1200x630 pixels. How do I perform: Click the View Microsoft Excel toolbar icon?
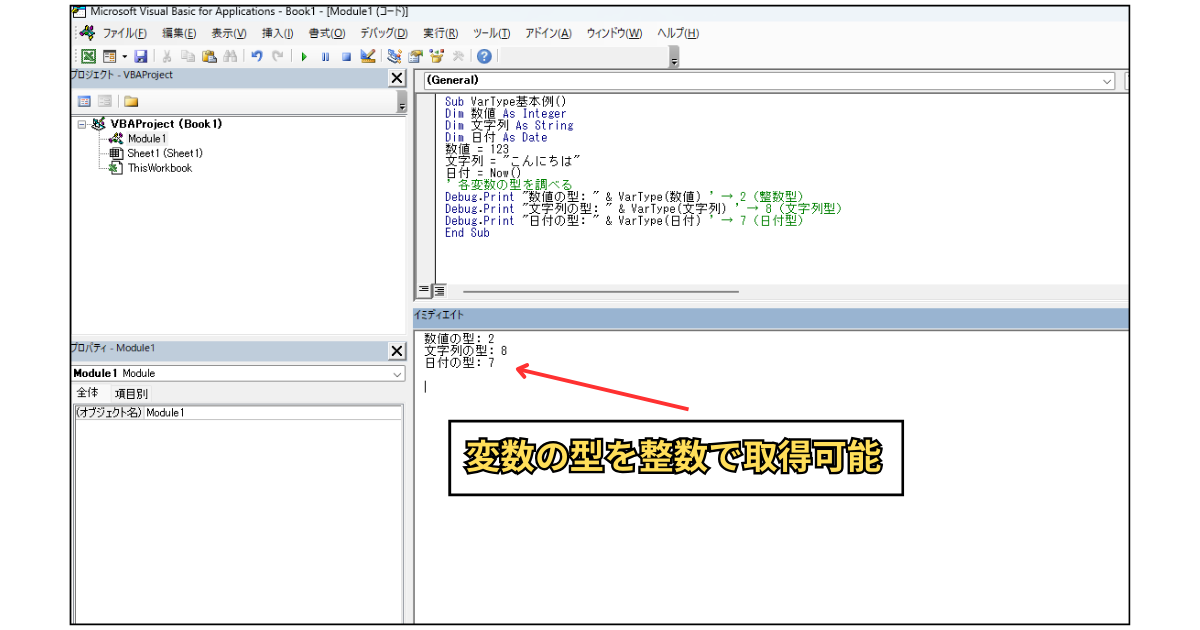[x=88, y=57]
